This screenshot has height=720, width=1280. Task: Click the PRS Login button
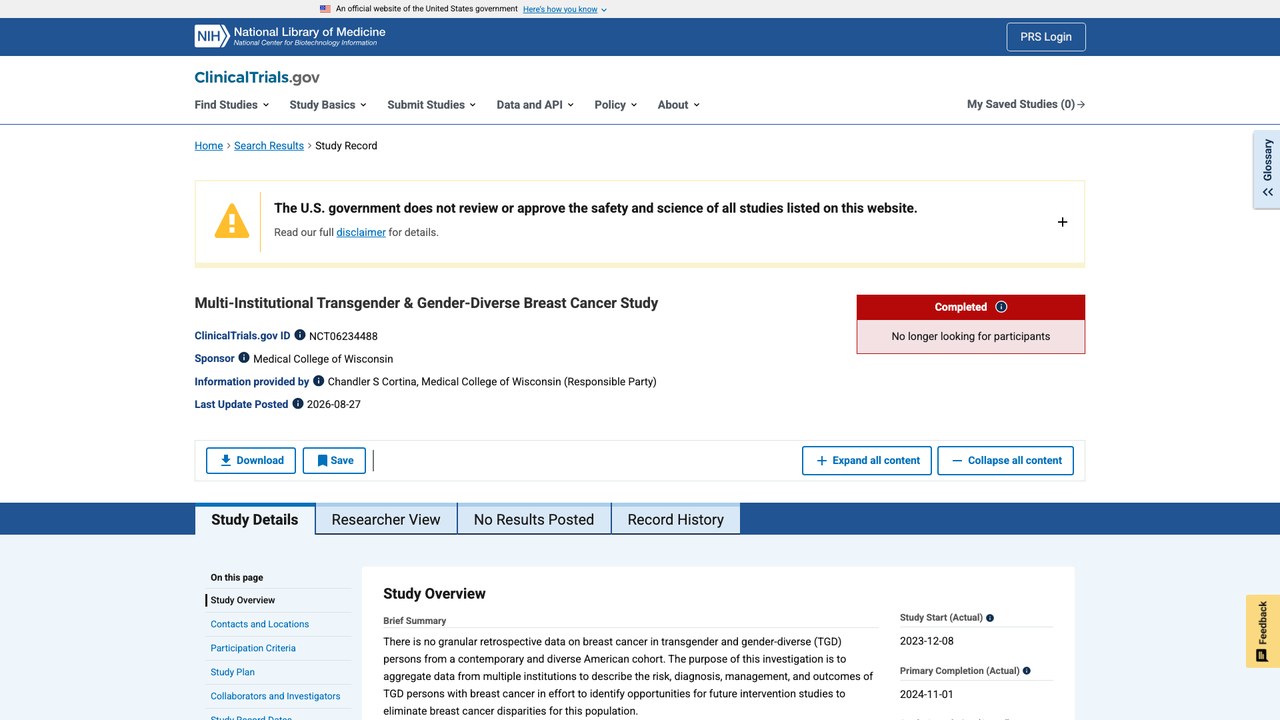pos(1046,37)
